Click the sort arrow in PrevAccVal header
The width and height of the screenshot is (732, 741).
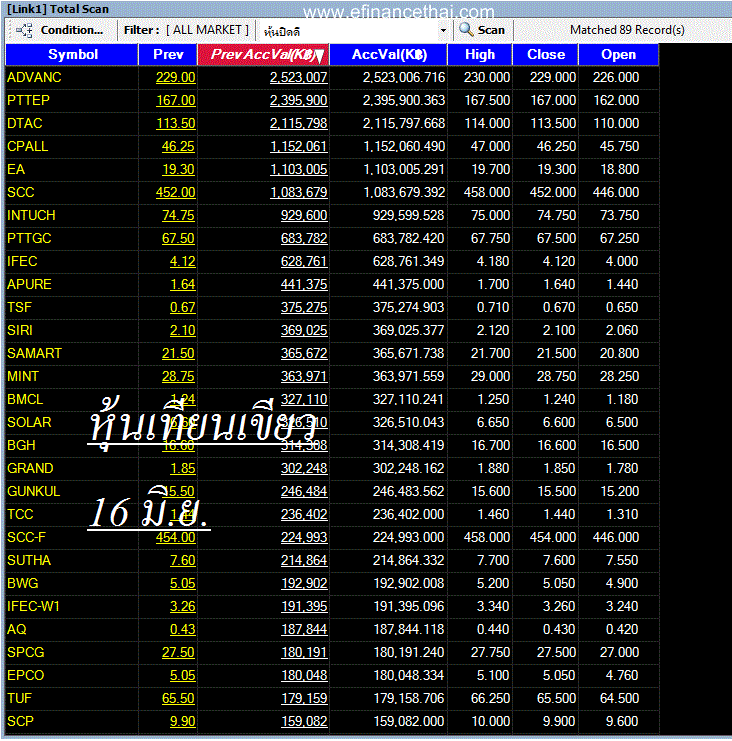pyautogui.click(x=319, y=55)
